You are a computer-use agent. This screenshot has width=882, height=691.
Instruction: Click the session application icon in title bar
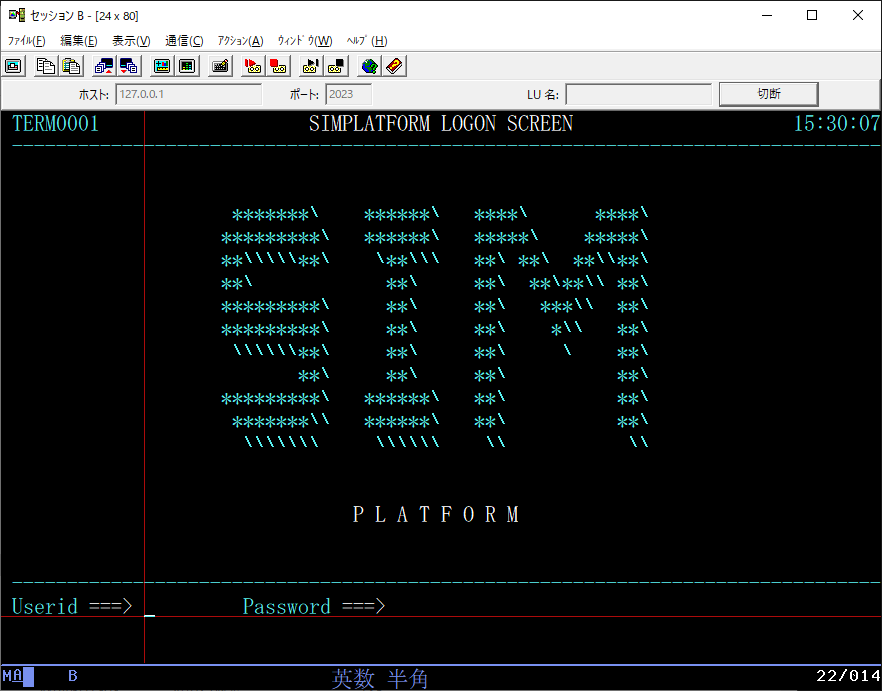pos(17,15)
